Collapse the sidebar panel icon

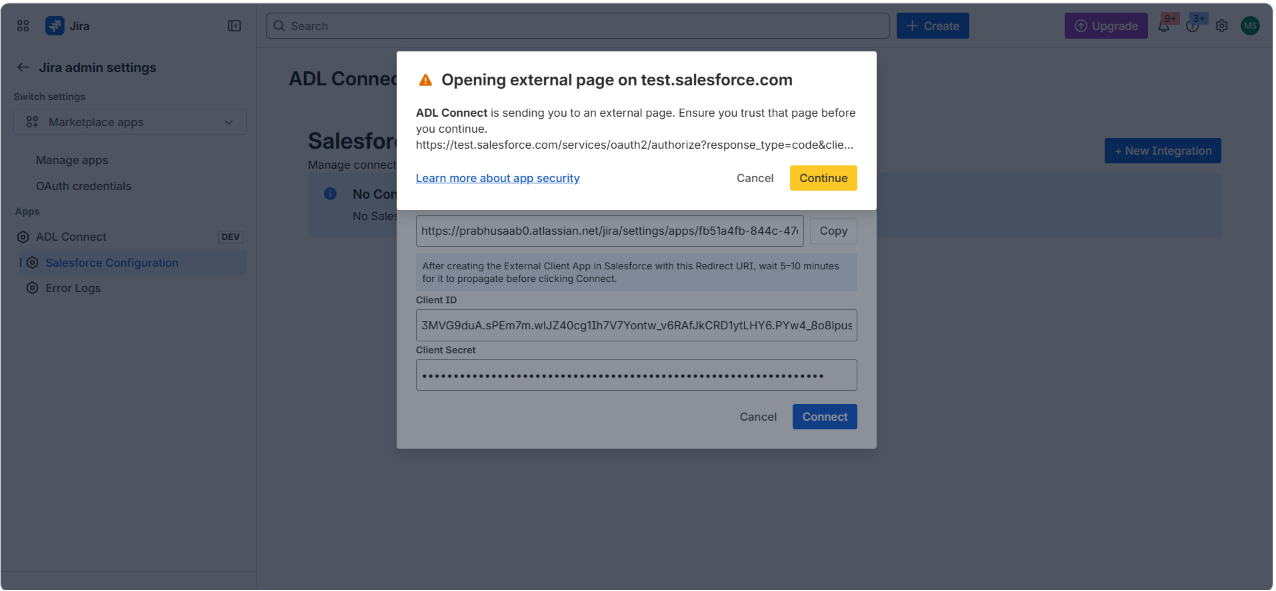pyautogui.click(x=234, y=26)
